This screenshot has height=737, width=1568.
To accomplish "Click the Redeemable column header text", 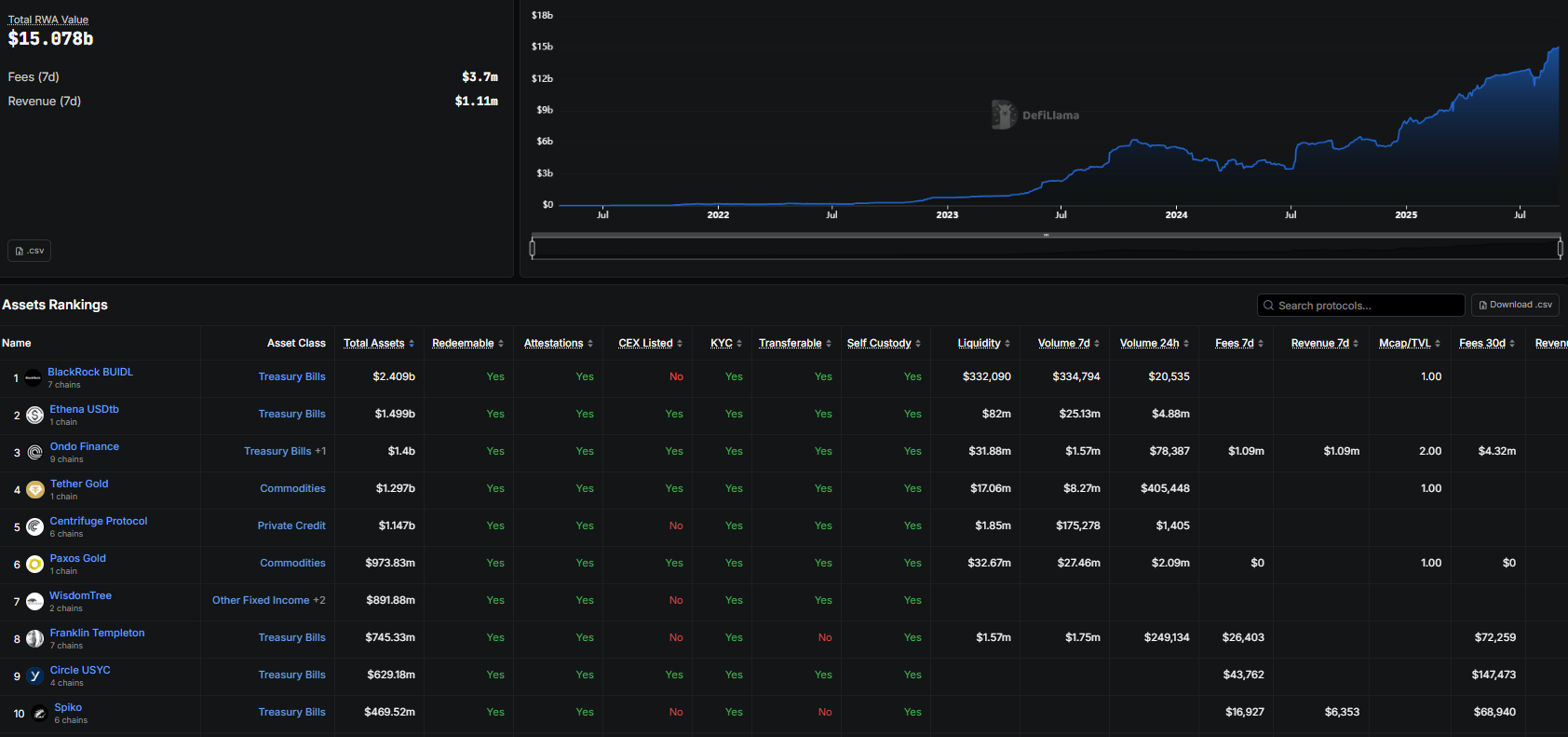I will (463, 343).
